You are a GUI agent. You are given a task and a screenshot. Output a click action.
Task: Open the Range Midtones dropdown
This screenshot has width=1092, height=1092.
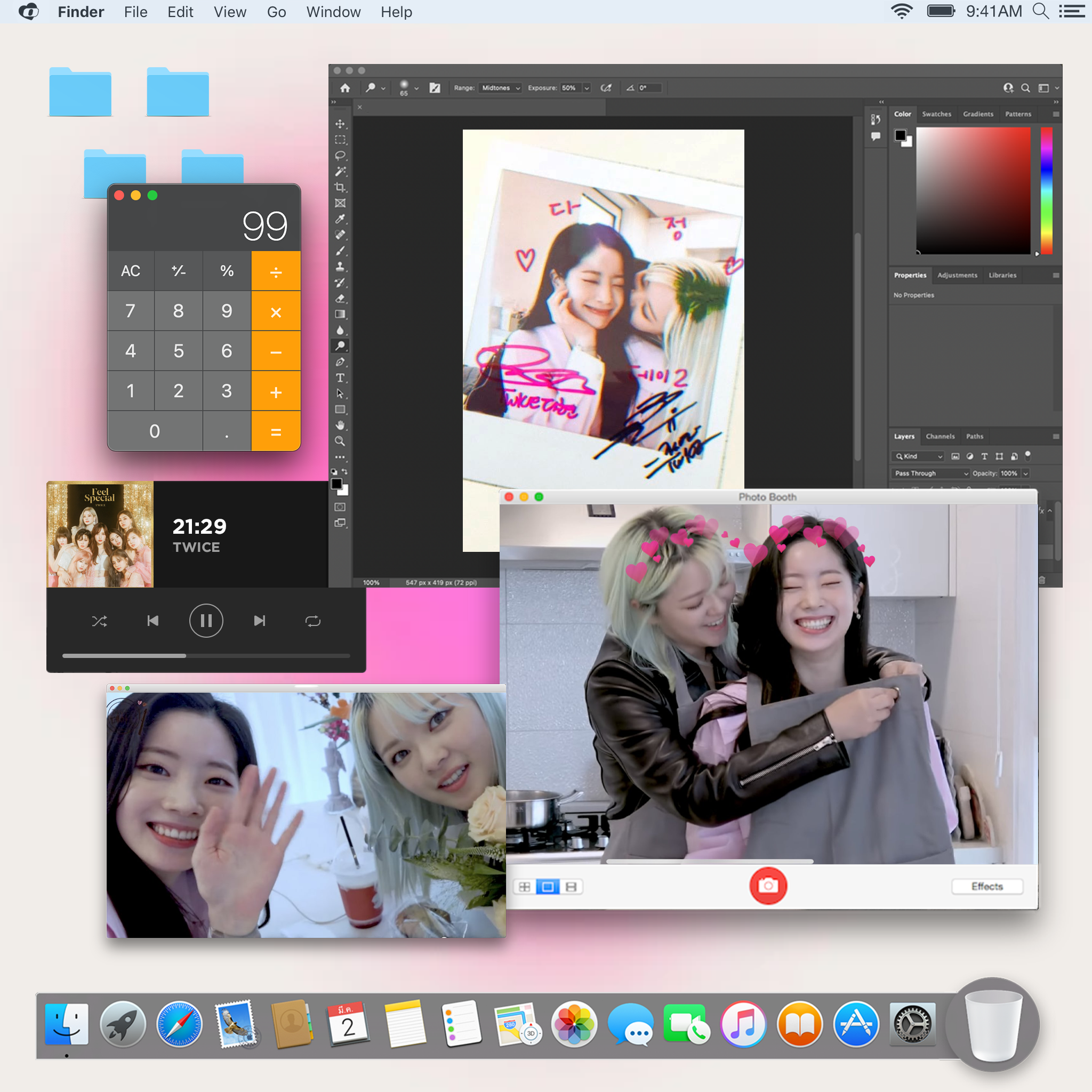(x=500, y=88)
